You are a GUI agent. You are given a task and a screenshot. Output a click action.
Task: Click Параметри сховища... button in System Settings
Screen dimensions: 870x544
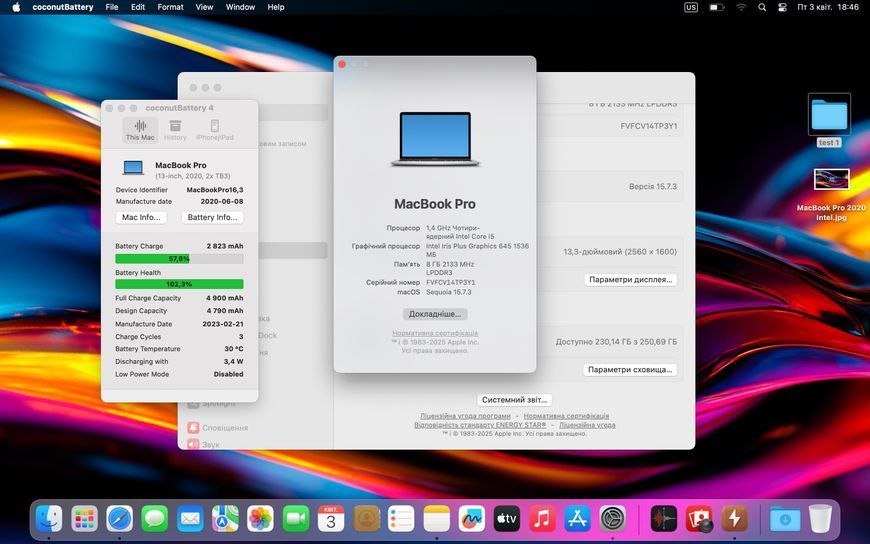630,370
